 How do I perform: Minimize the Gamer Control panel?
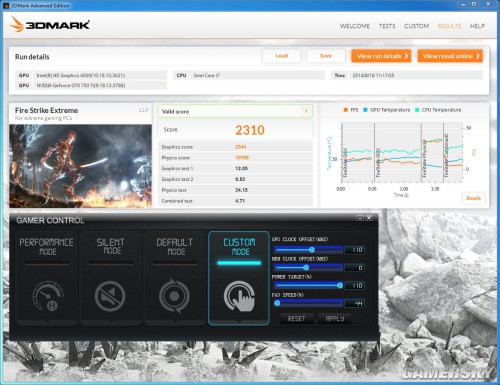click(360, 218)
